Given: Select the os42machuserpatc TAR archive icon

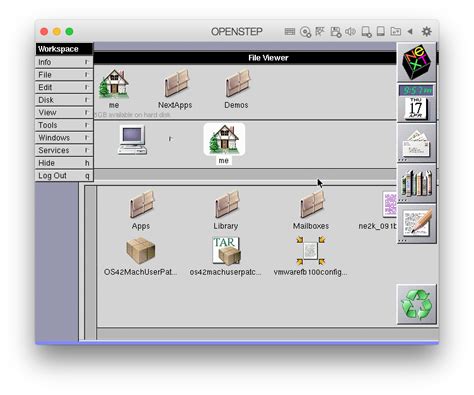Looking at the screenshot, I should (x=226, y=251).
